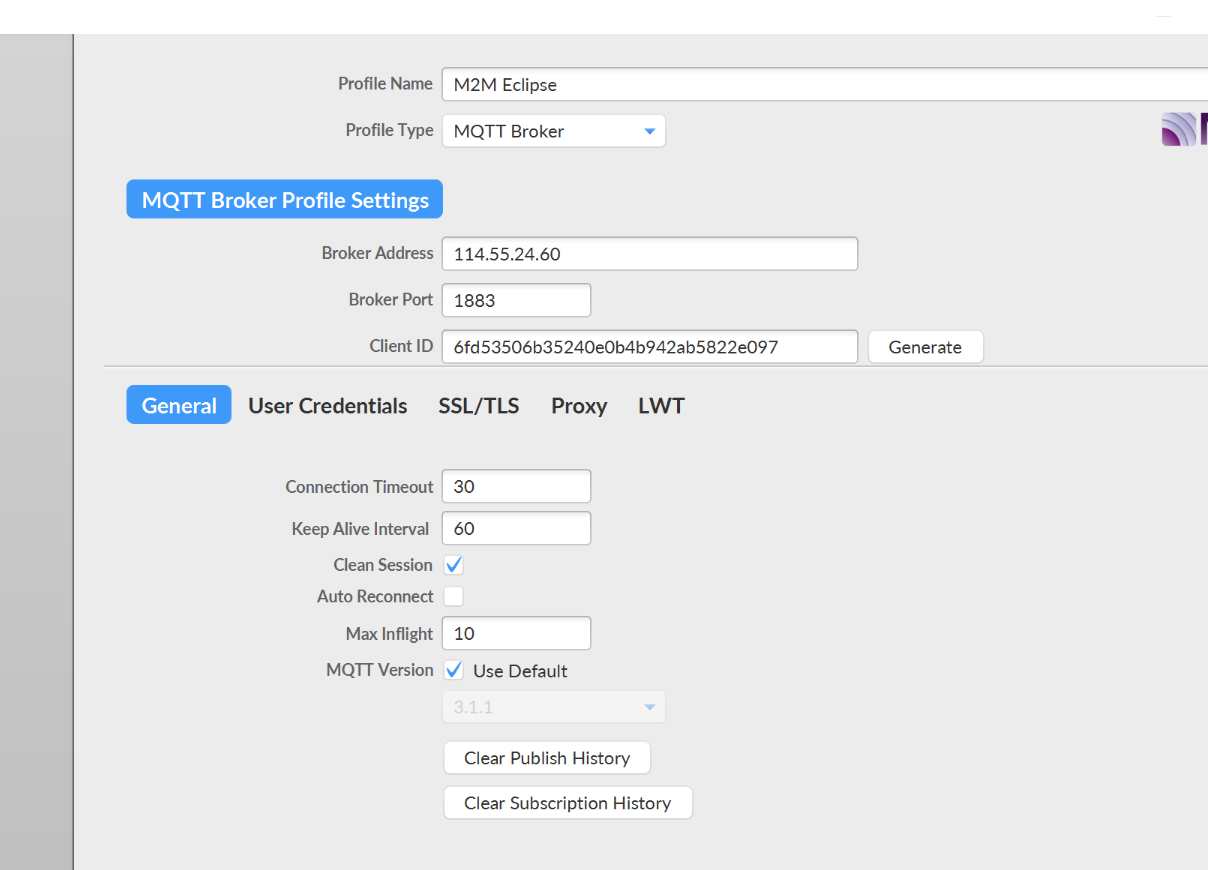Screen dimensions: 1208x870
Task: Switch to the LWT tab
Action: (661, 405)
